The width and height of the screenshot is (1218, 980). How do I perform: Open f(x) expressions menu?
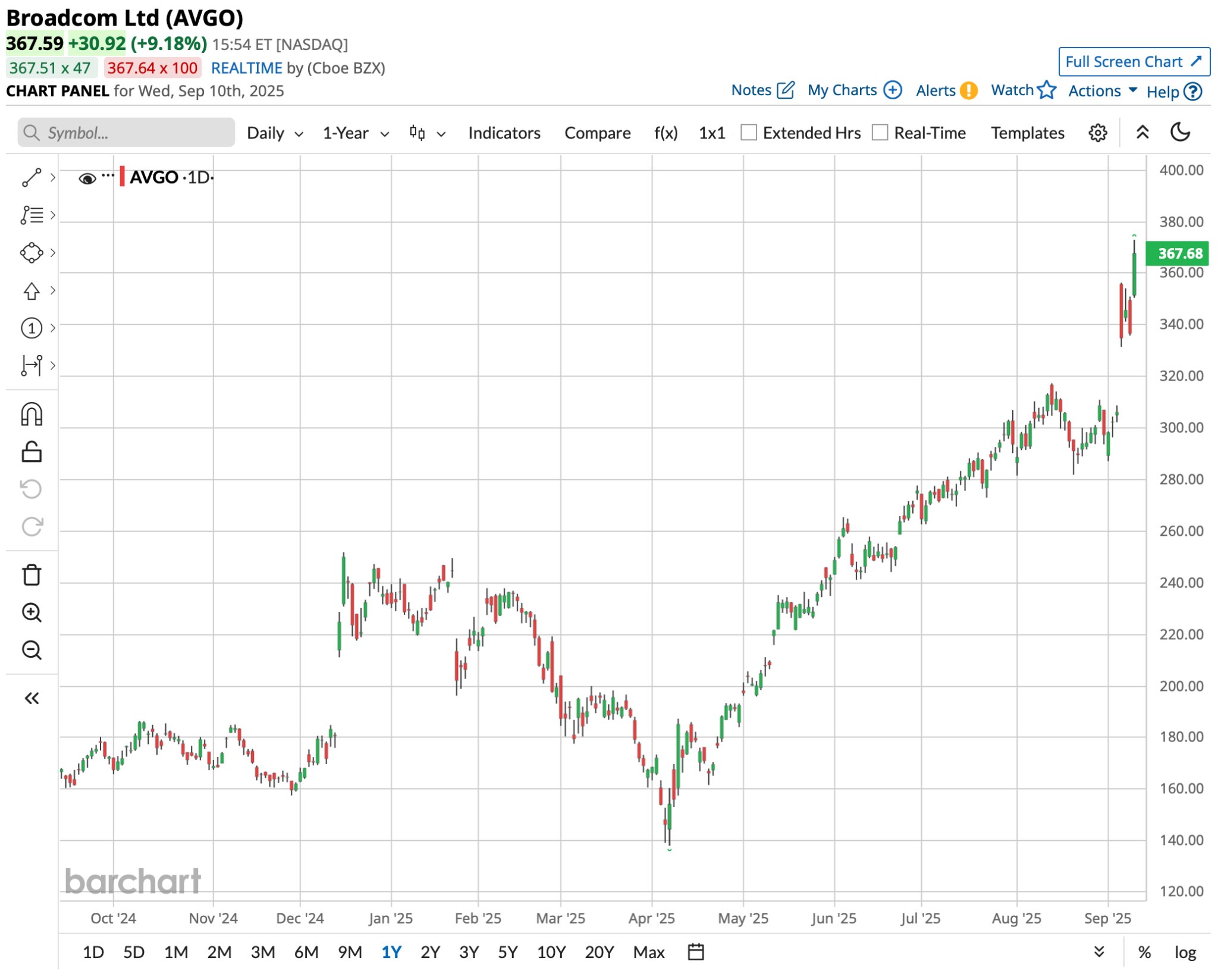(665, 133)
